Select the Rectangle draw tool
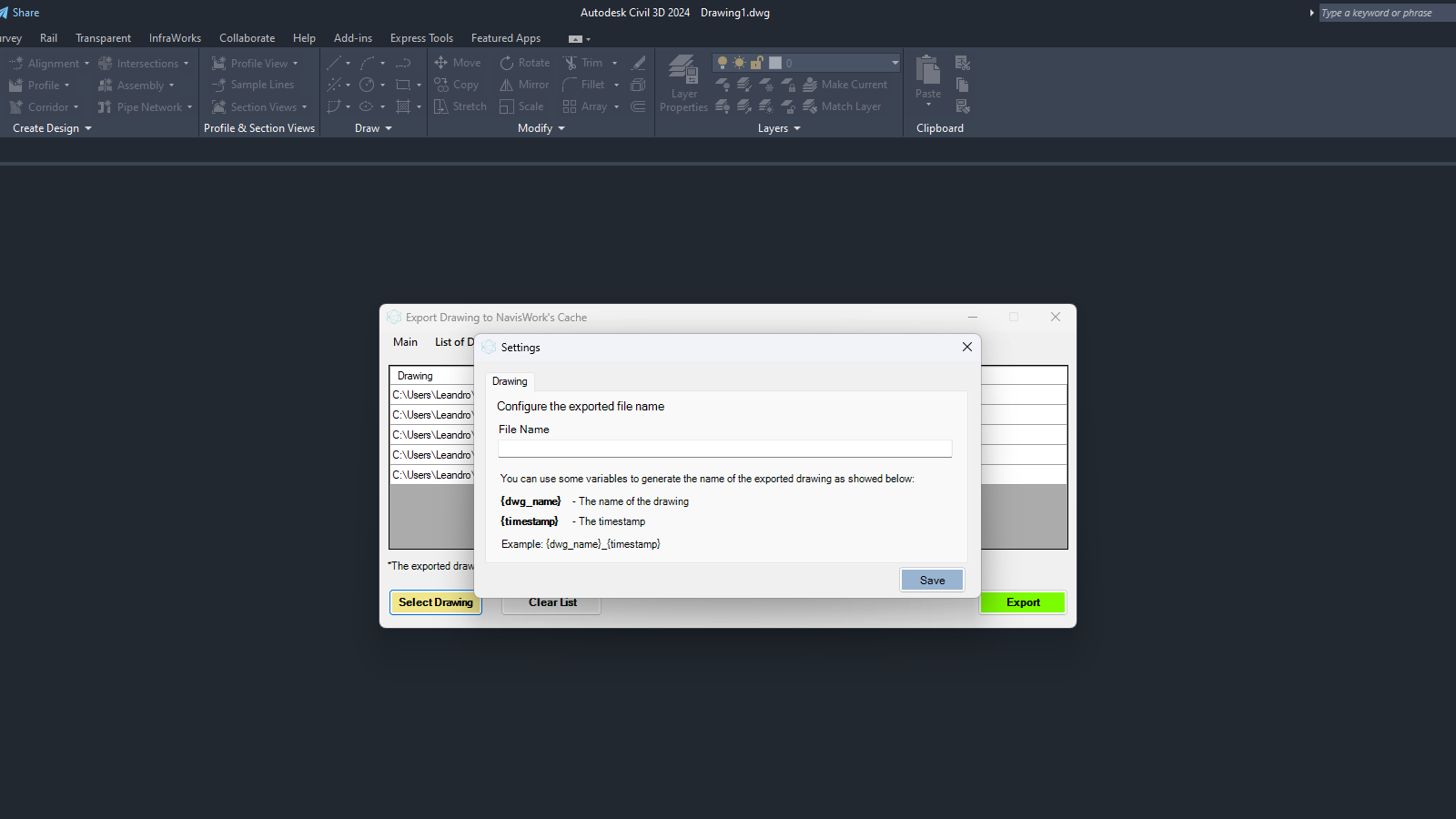 click(x=403, y=85)
